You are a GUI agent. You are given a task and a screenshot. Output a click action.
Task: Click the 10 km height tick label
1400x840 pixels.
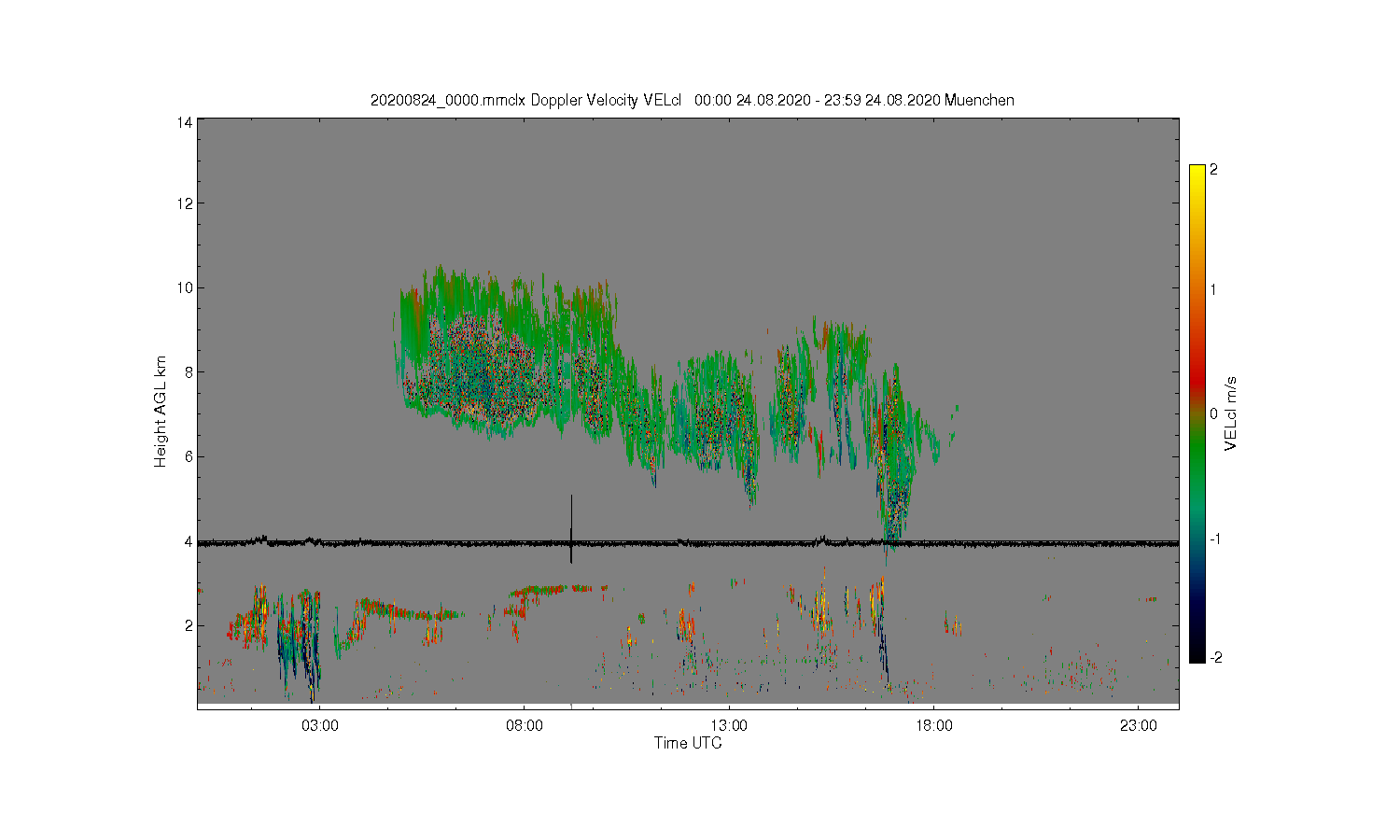point(186,287)
